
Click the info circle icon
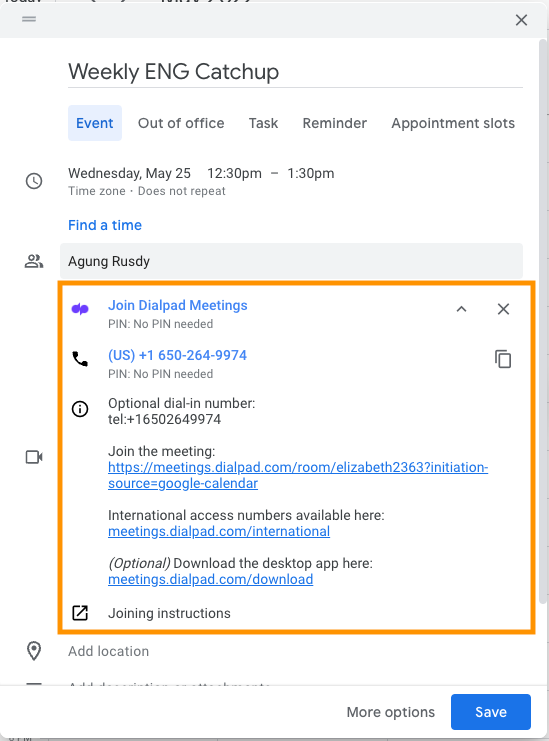(80, 409)
